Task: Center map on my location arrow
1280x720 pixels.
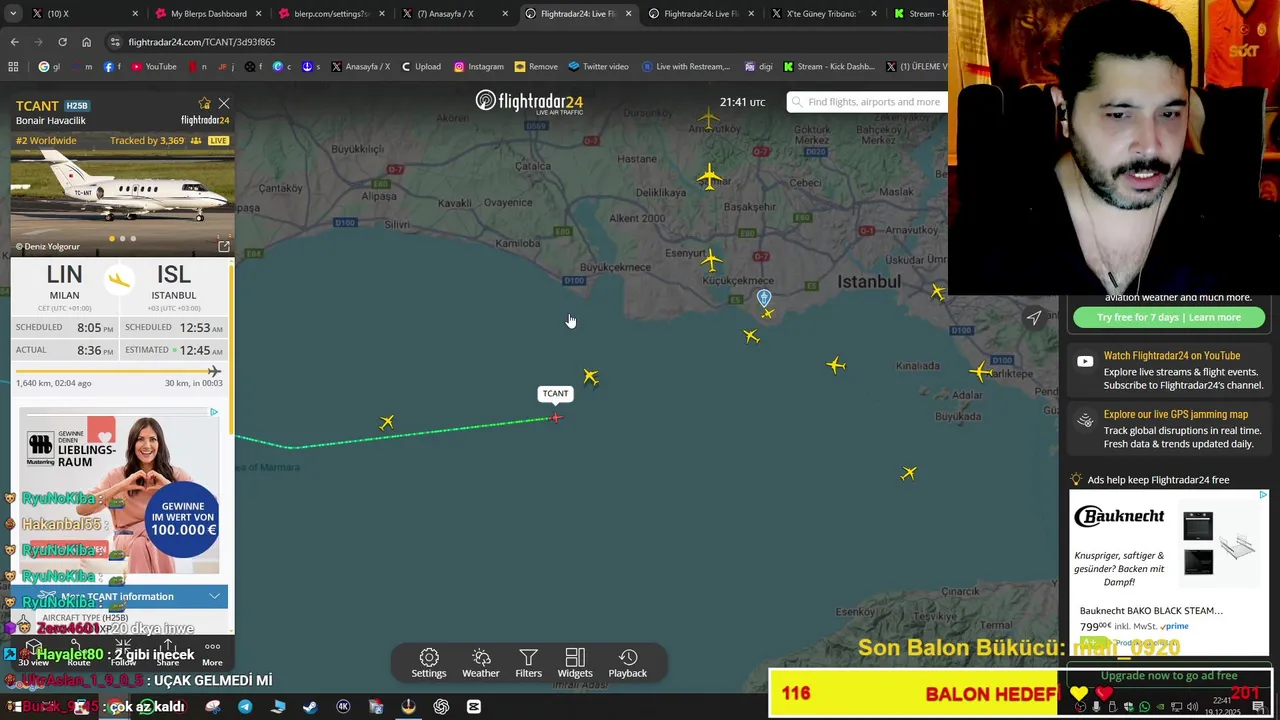Action: [x=1034, y=318]
